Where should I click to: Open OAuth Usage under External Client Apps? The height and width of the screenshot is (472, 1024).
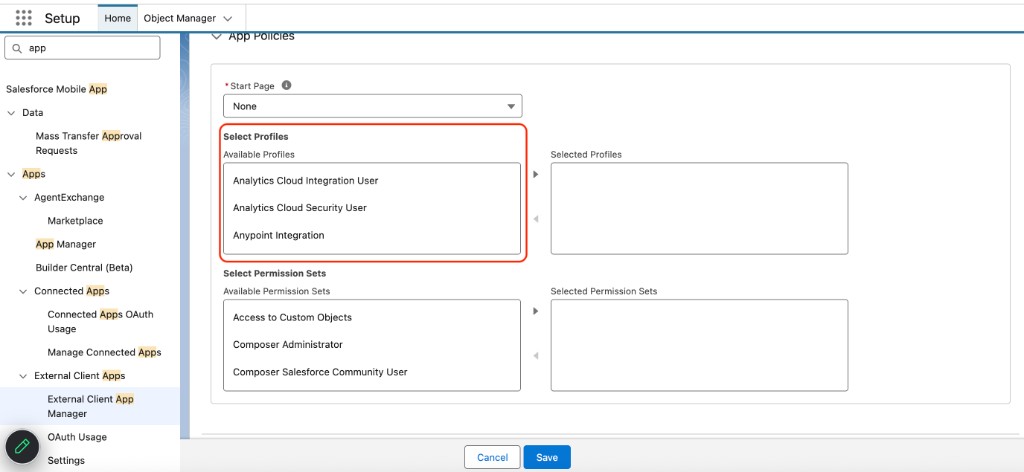click(x=77, y=437)
